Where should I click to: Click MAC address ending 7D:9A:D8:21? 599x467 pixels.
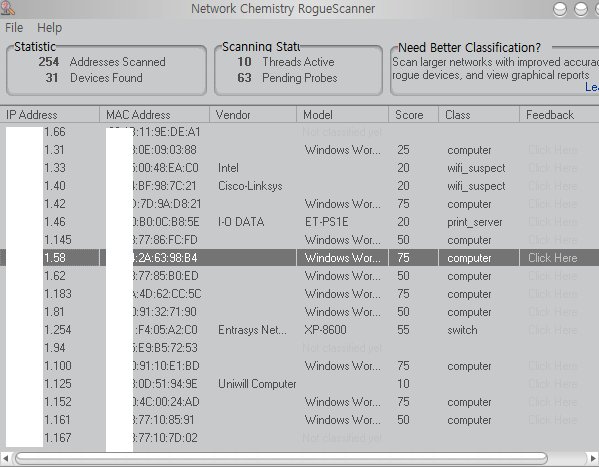(167, 204)
